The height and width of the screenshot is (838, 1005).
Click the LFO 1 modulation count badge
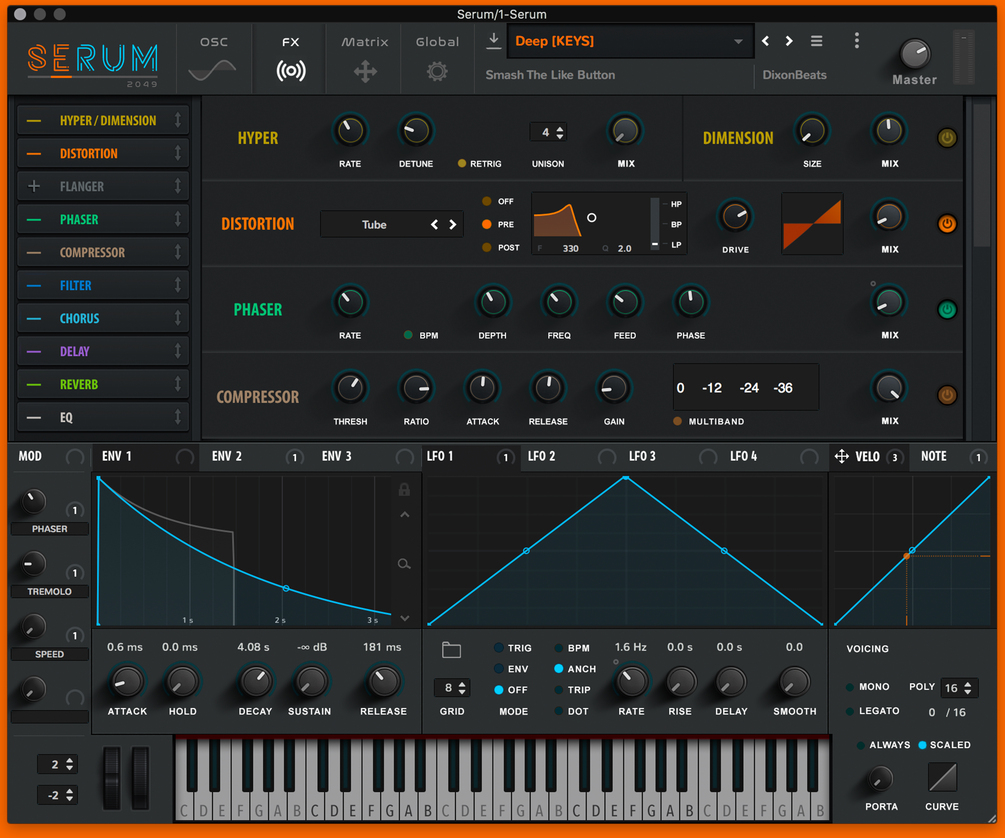[505, 457]
